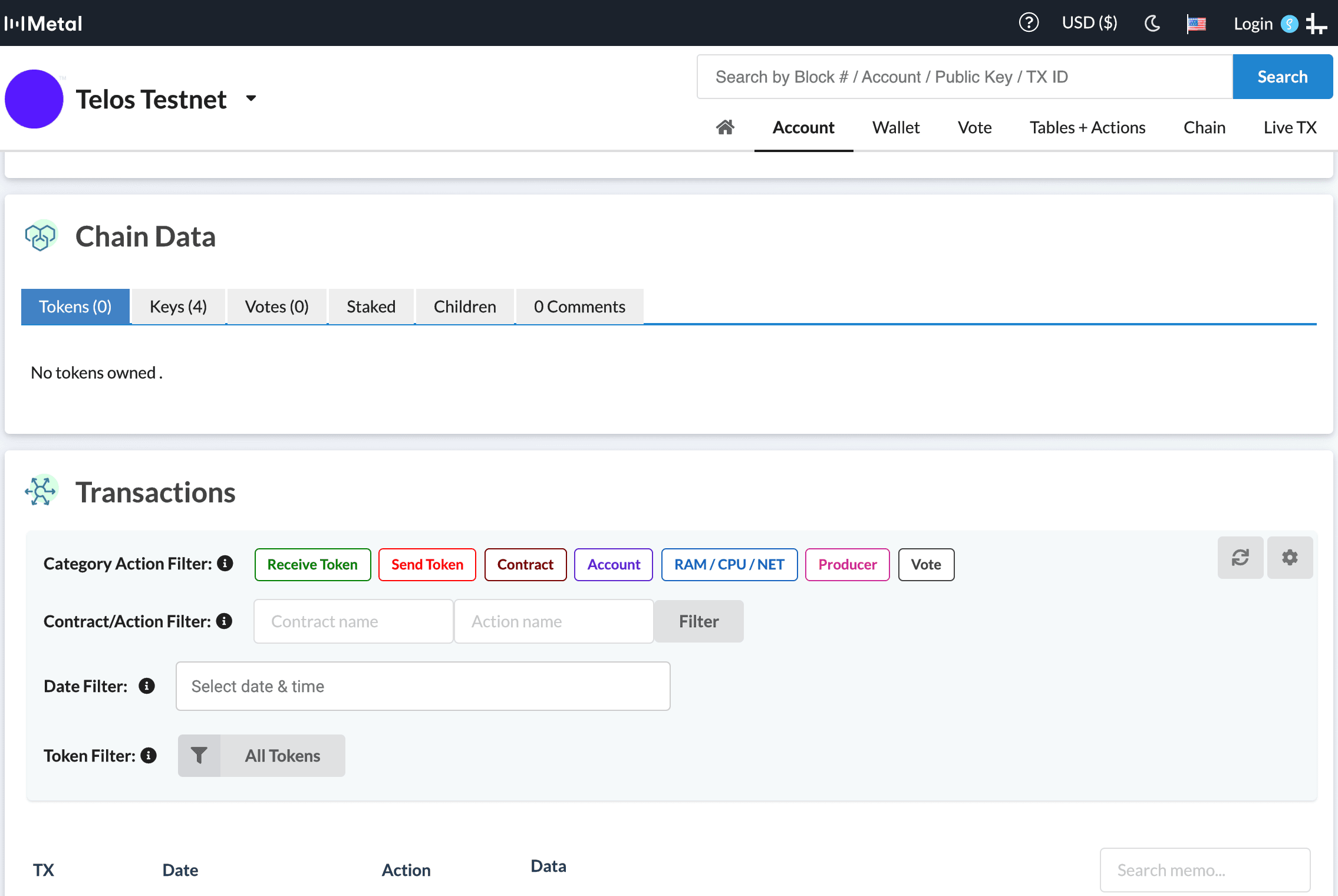
Task: Focus the Search memo field
Action: pyautogui.click(x=1205, y=870)
